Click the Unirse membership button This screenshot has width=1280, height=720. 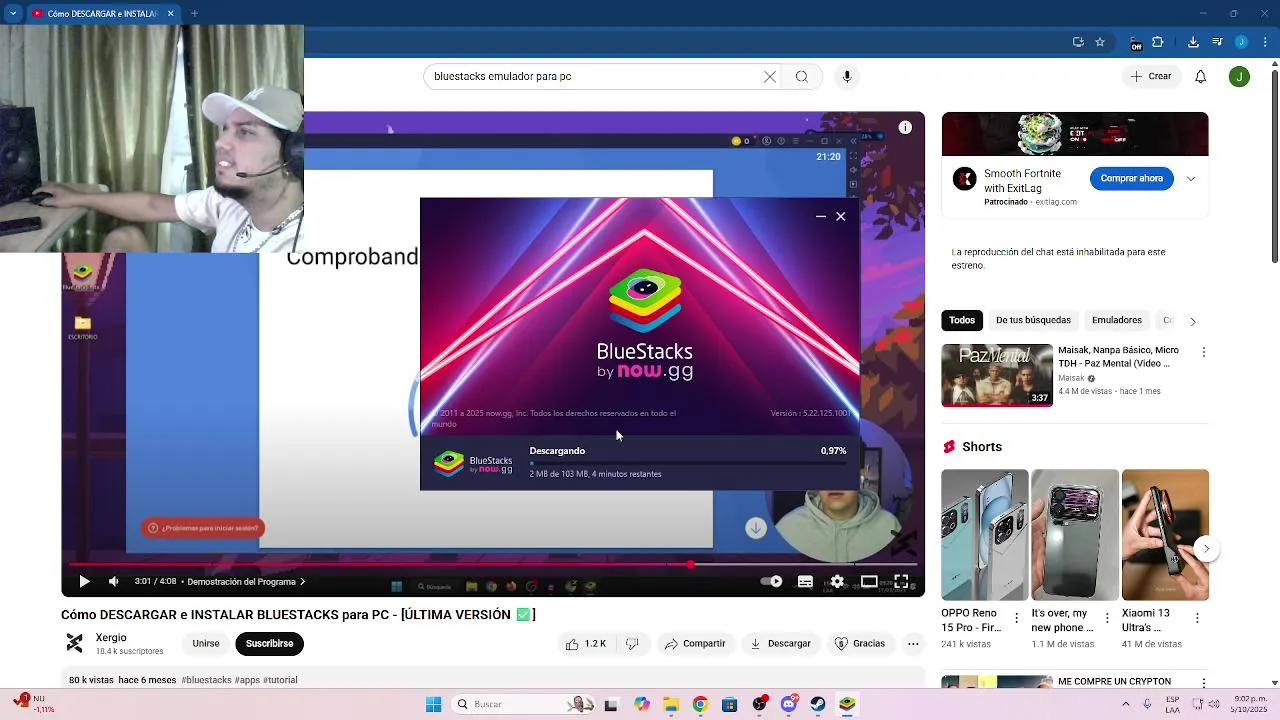coord(206,644)
